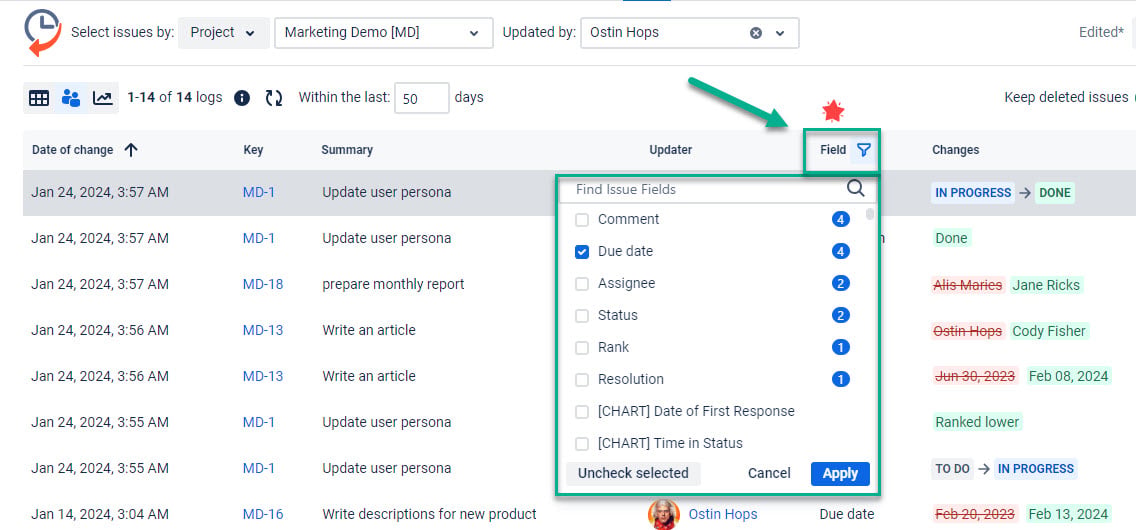The width and height of the screenshot is (1136, 530).
Task: Click the Apply button
Action: (x=840, y=474)
